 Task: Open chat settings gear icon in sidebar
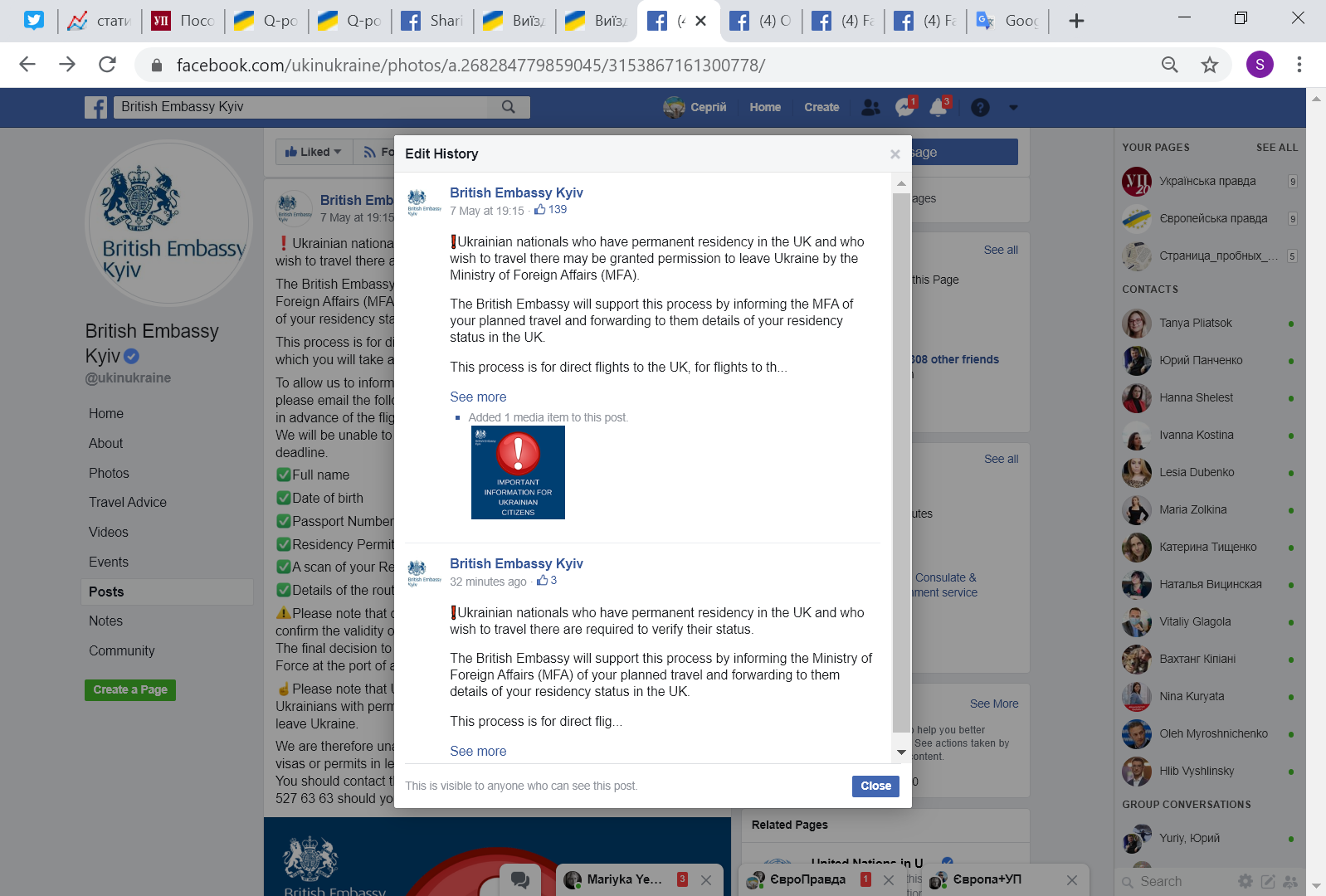1246,881
